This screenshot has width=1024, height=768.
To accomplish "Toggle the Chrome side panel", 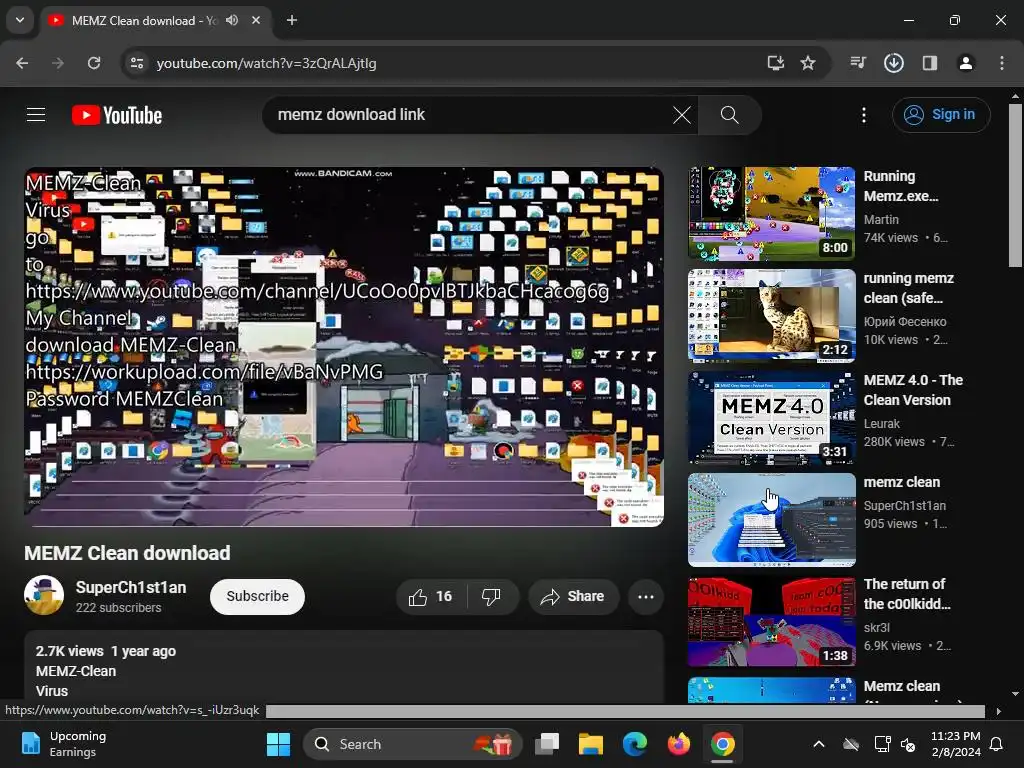I will (929, 63).
